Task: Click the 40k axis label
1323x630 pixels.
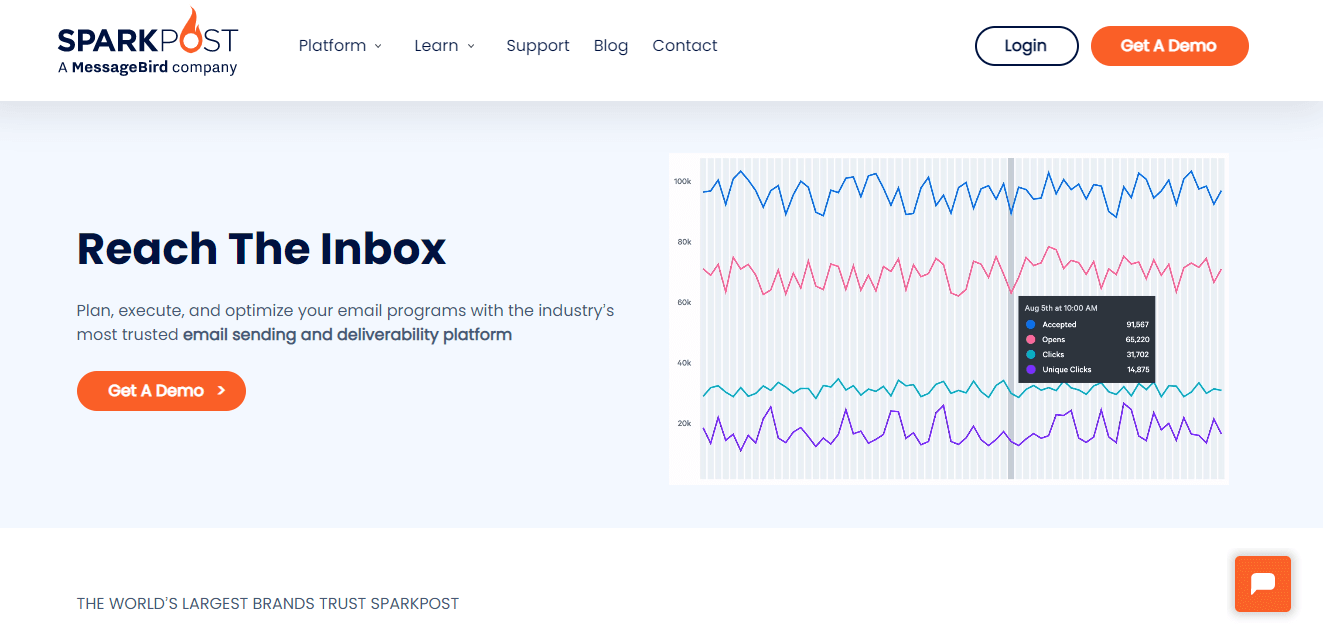Action: tap(685, 363)
